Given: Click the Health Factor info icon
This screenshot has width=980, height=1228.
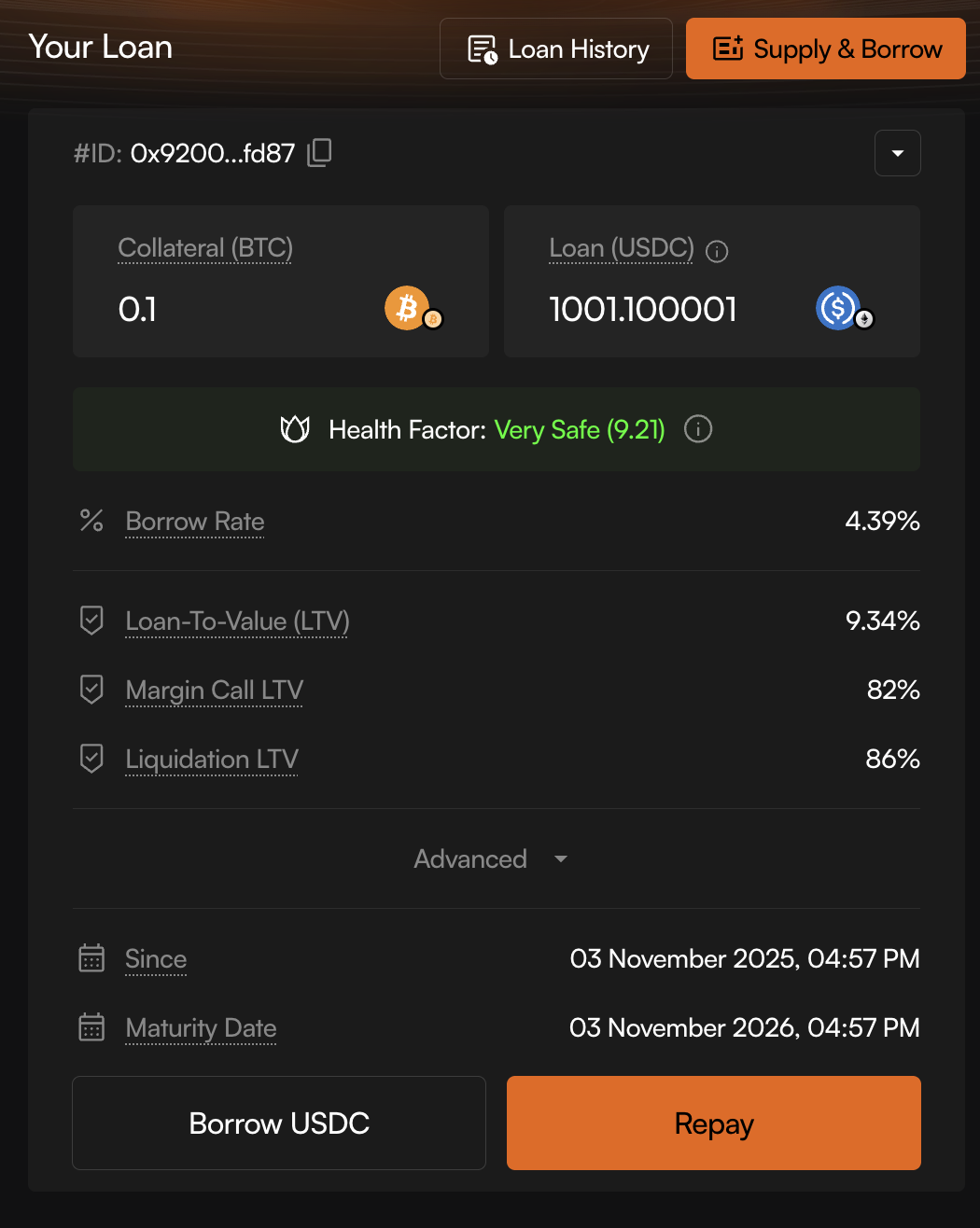Looking at the screenshot, I should click(698, 429).
